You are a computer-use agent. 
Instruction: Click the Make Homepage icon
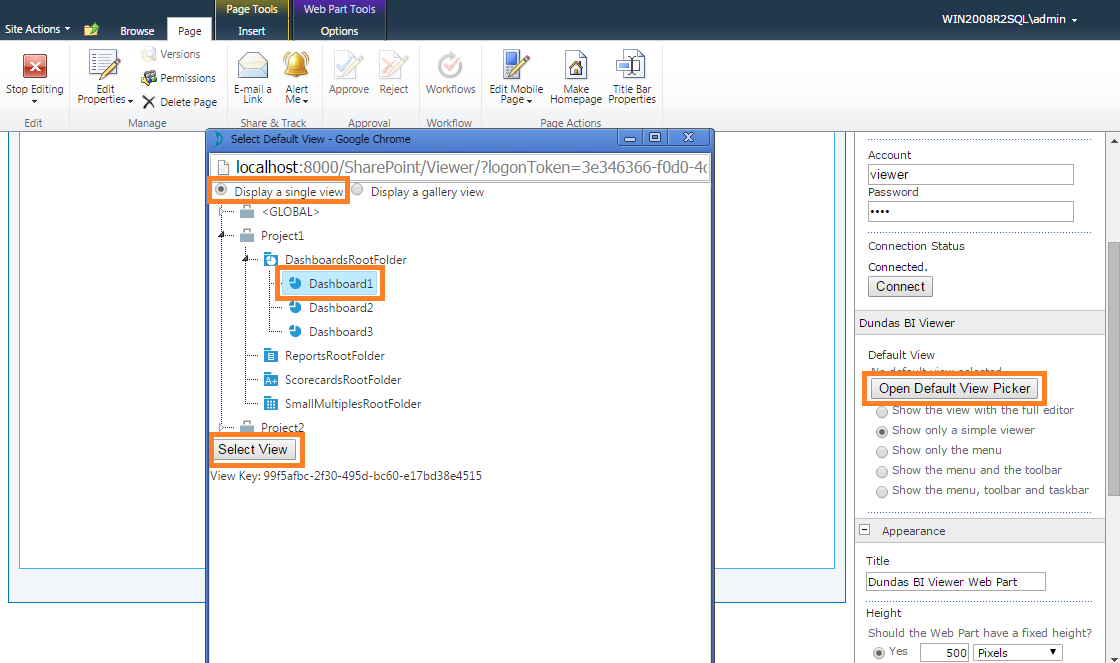pos(576,65)
